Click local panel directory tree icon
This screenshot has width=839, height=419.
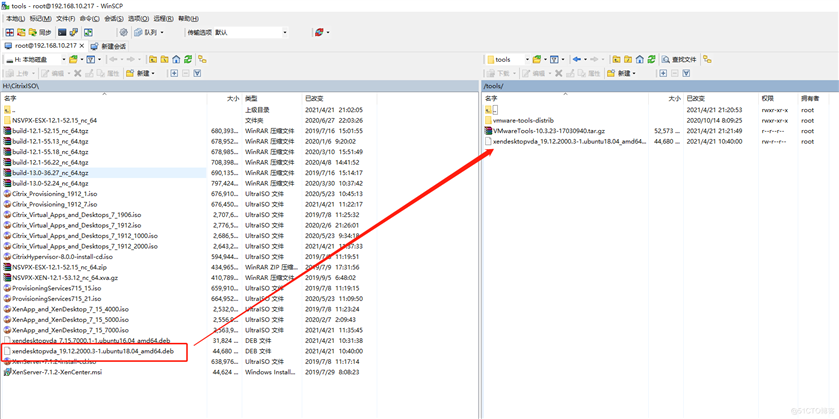[203, 59]
